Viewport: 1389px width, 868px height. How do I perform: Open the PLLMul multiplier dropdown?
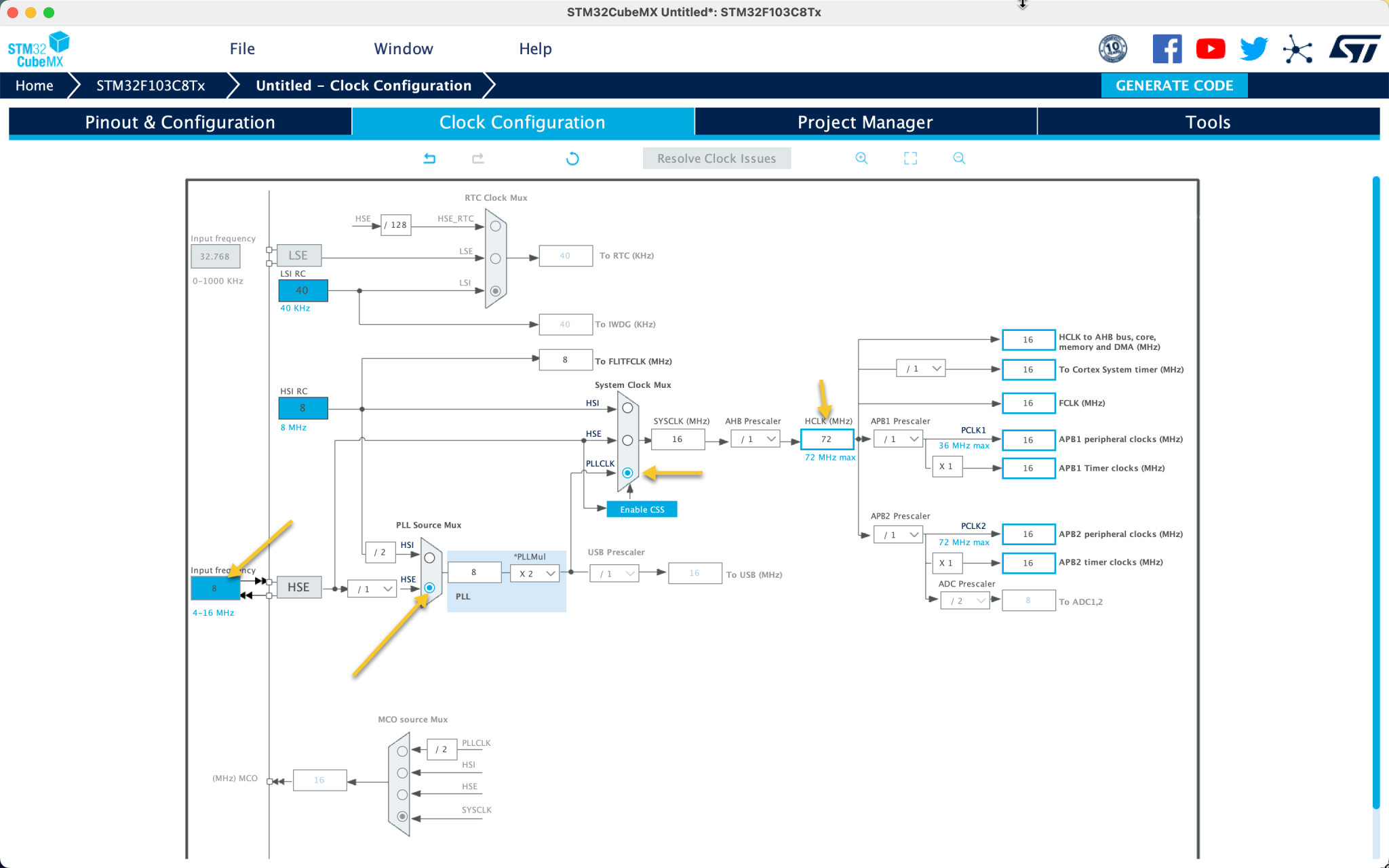[x=534, y=573]
